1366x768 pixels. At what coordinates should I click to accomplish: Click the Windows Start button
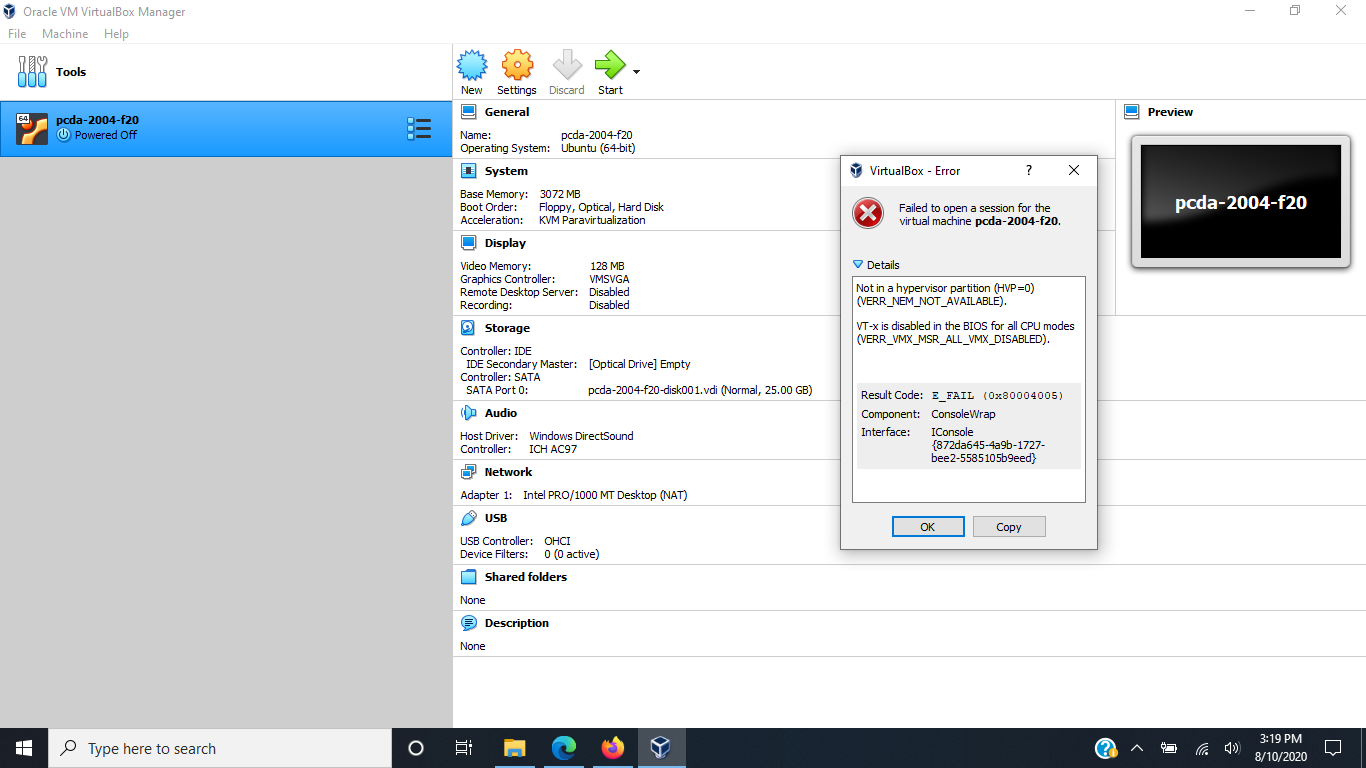click(x=24, y=748)
